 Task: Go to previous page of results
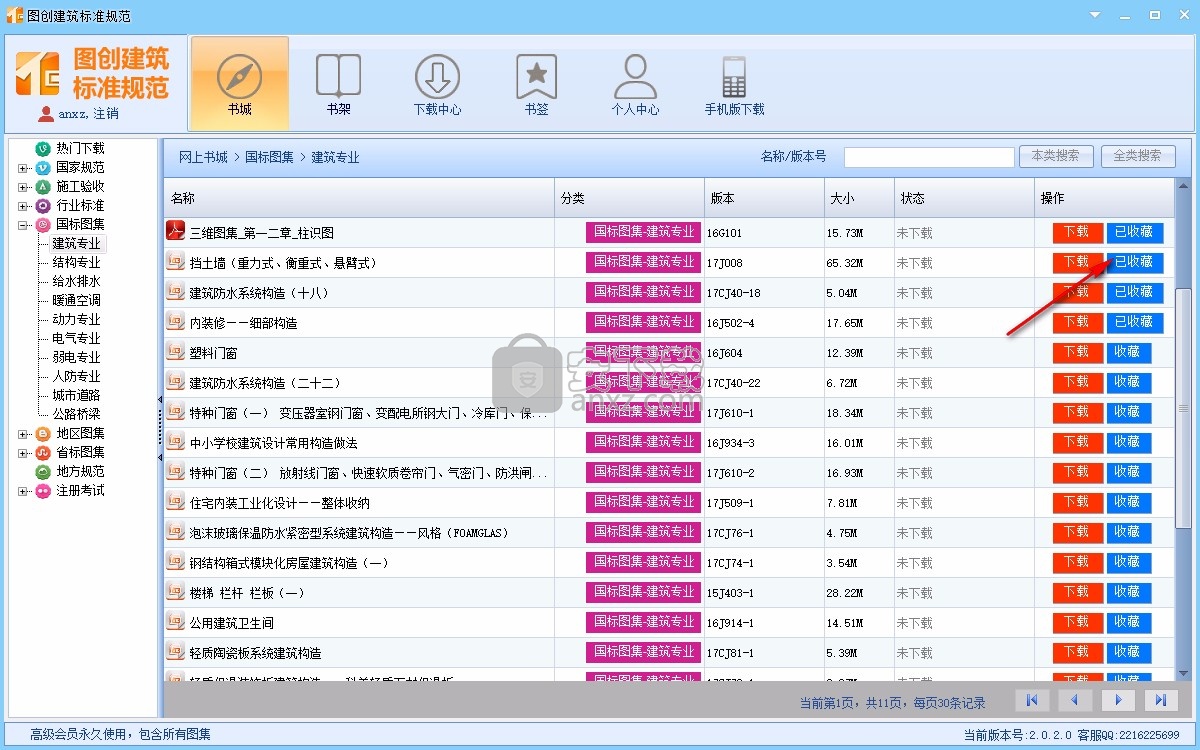tap(1076, 700)
